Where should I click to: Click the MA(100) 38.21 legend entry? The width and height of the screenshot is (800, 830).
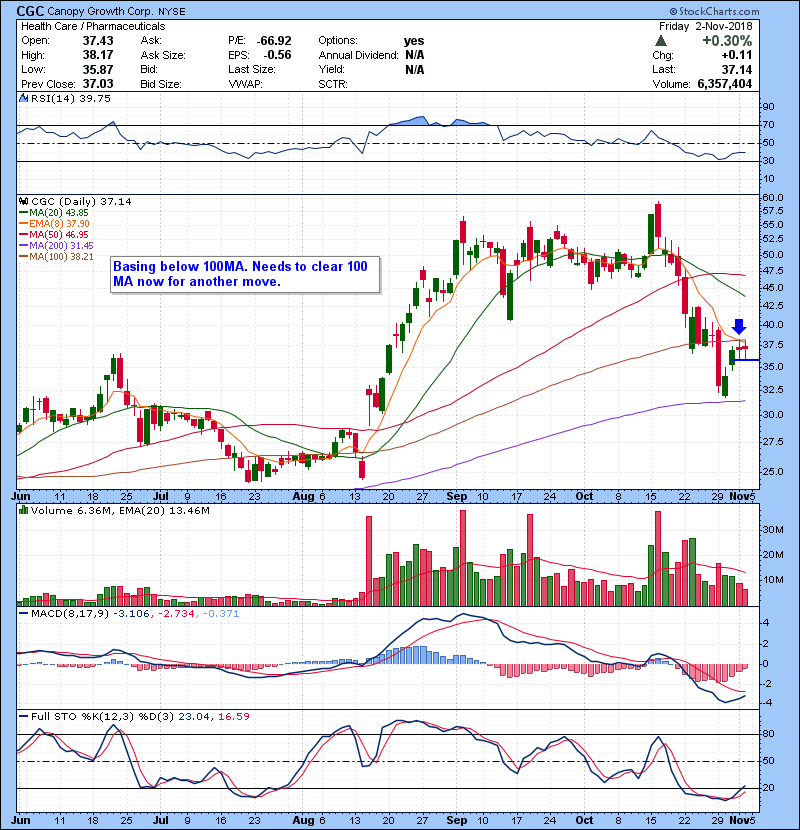61,257
